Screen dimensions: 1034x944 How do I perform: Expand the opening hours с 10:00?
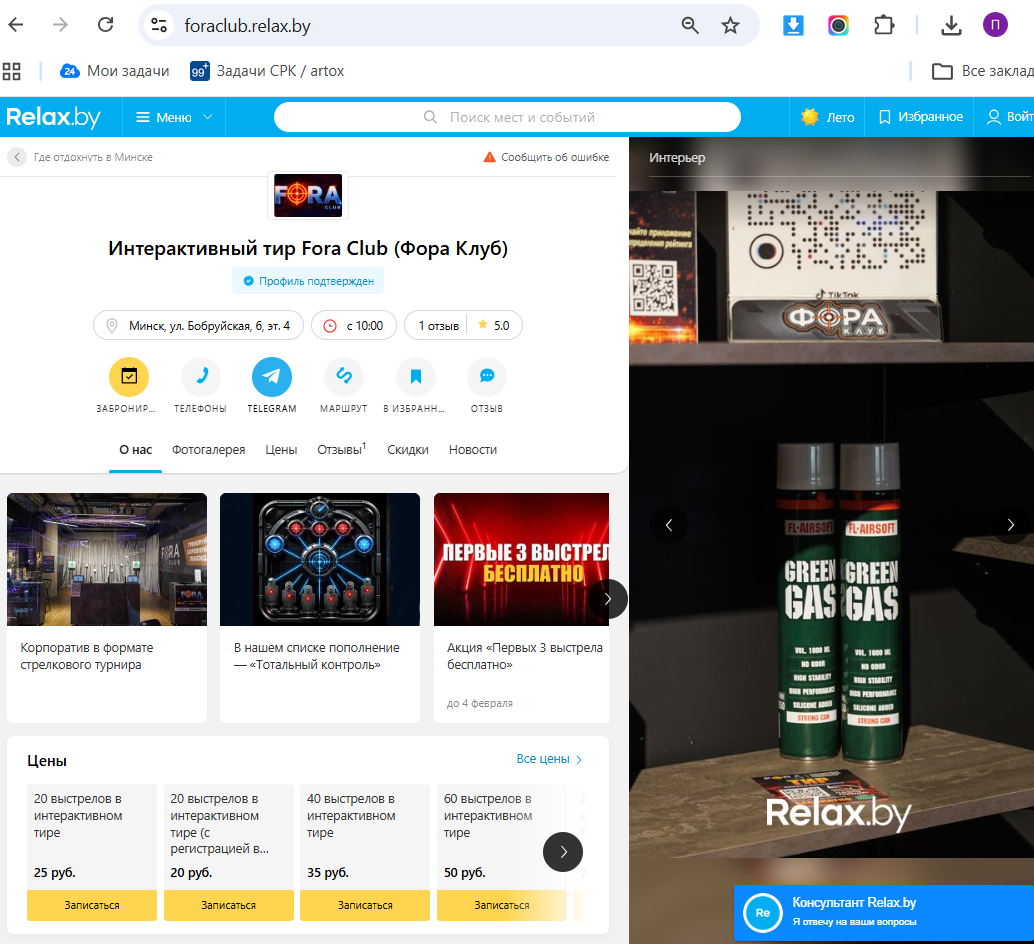(354, 326)
